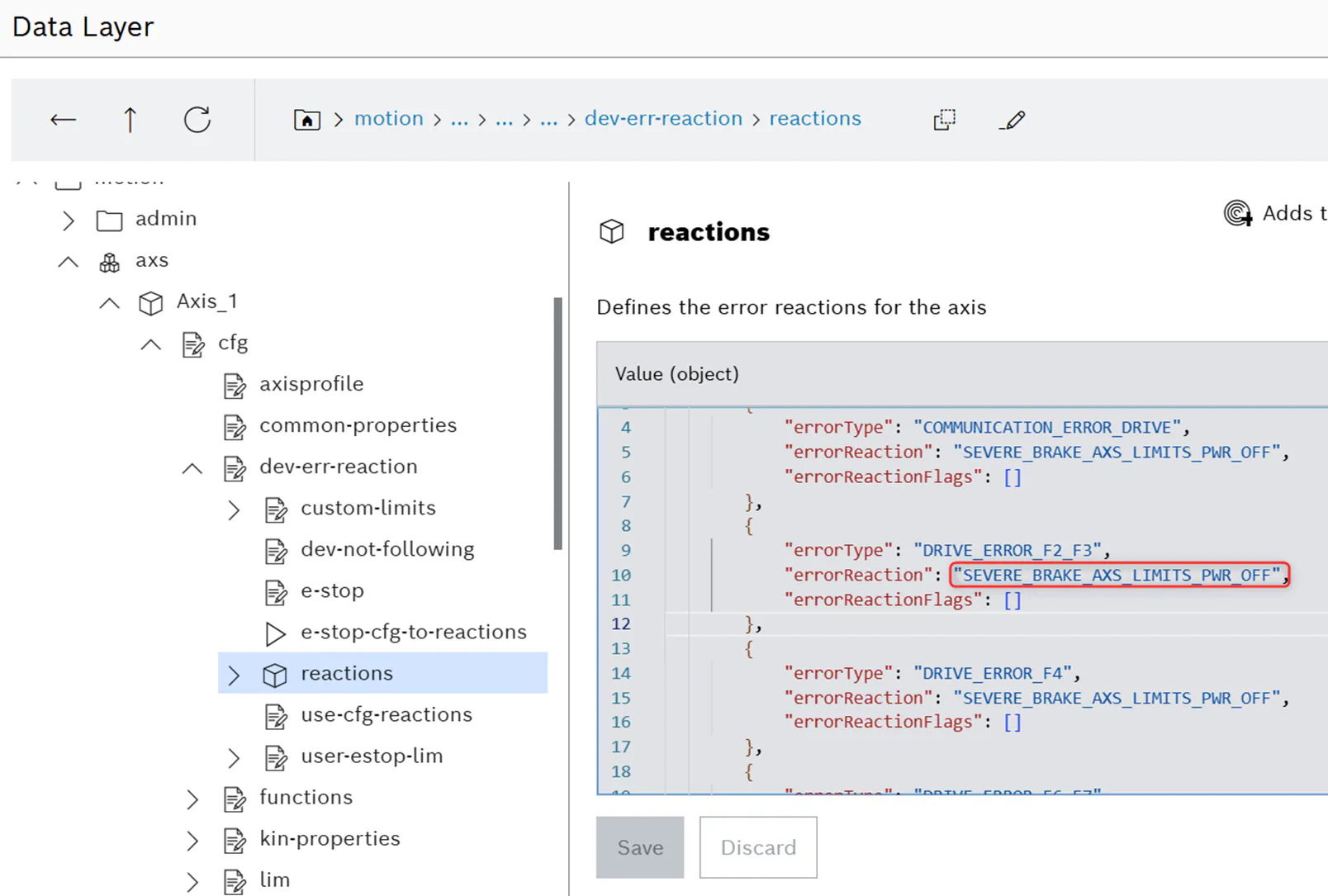Viewport: 1328px width, 896px height.
Task: Click the axisprofile document icon
Action: [x=235, y=386]
